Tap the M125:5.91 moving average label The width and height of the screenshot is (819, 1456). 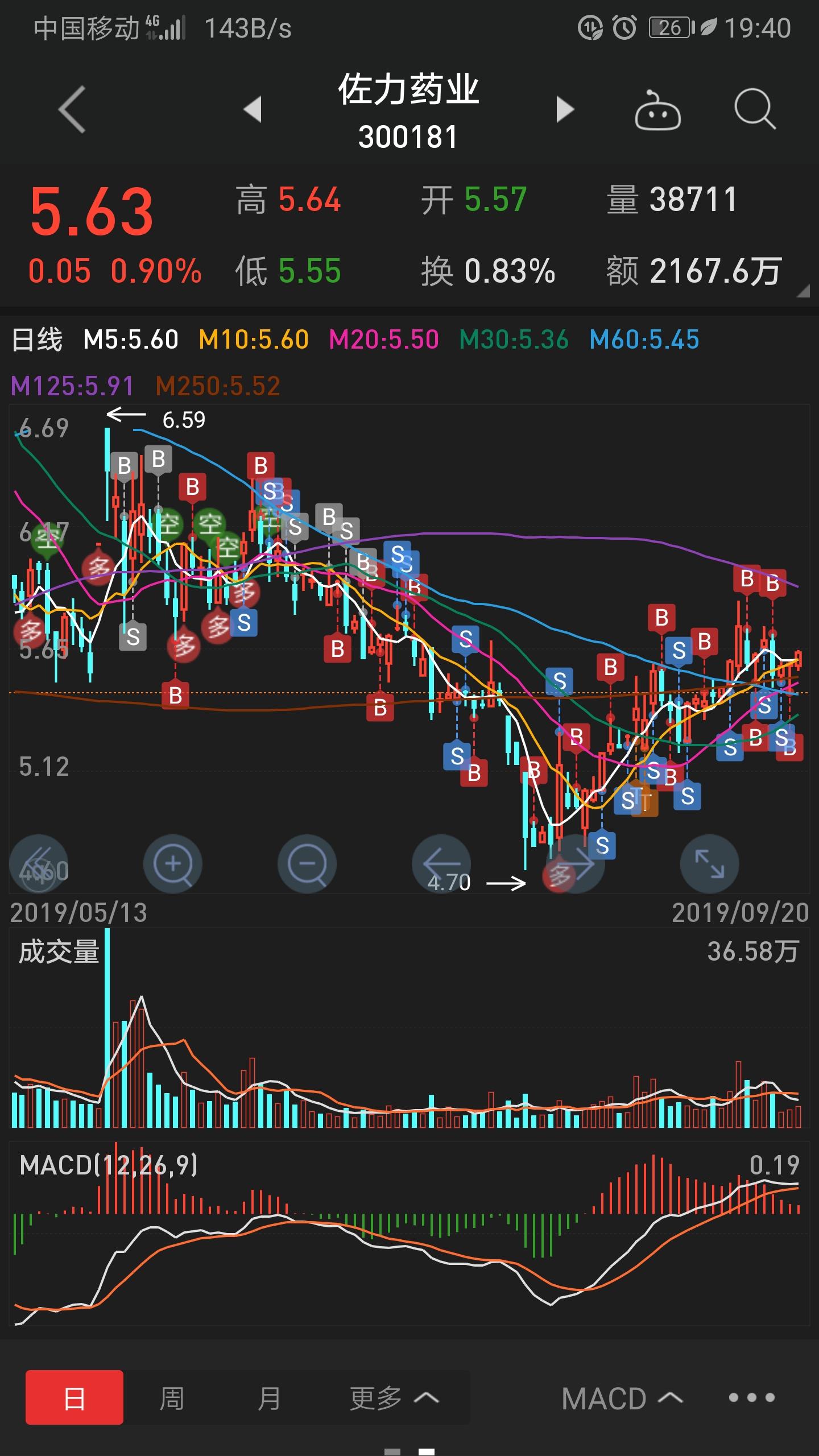pos(72,386)
